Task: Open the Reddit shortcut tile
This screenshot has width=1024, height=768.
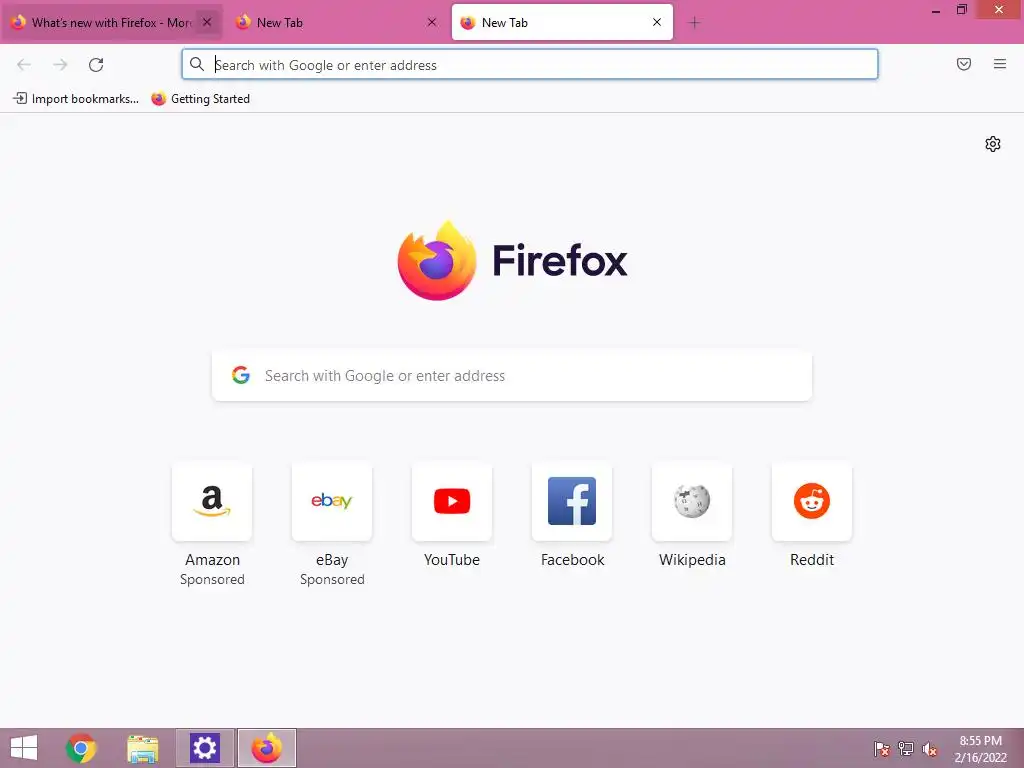Action: coord(812,501)
